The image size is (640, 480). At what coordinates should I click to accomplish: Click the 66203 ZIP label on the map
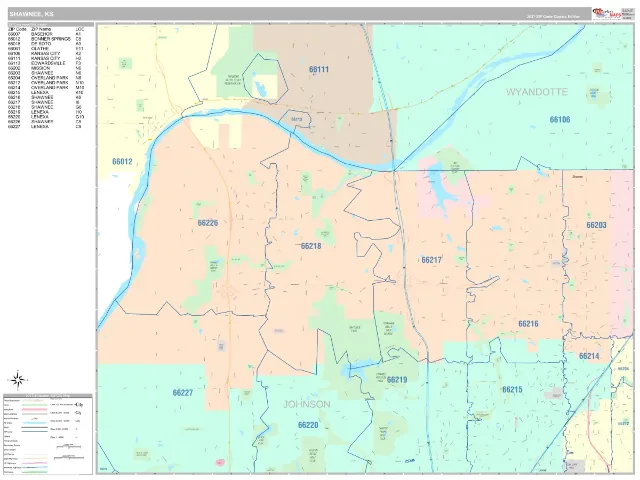click(x=596, y=225)
